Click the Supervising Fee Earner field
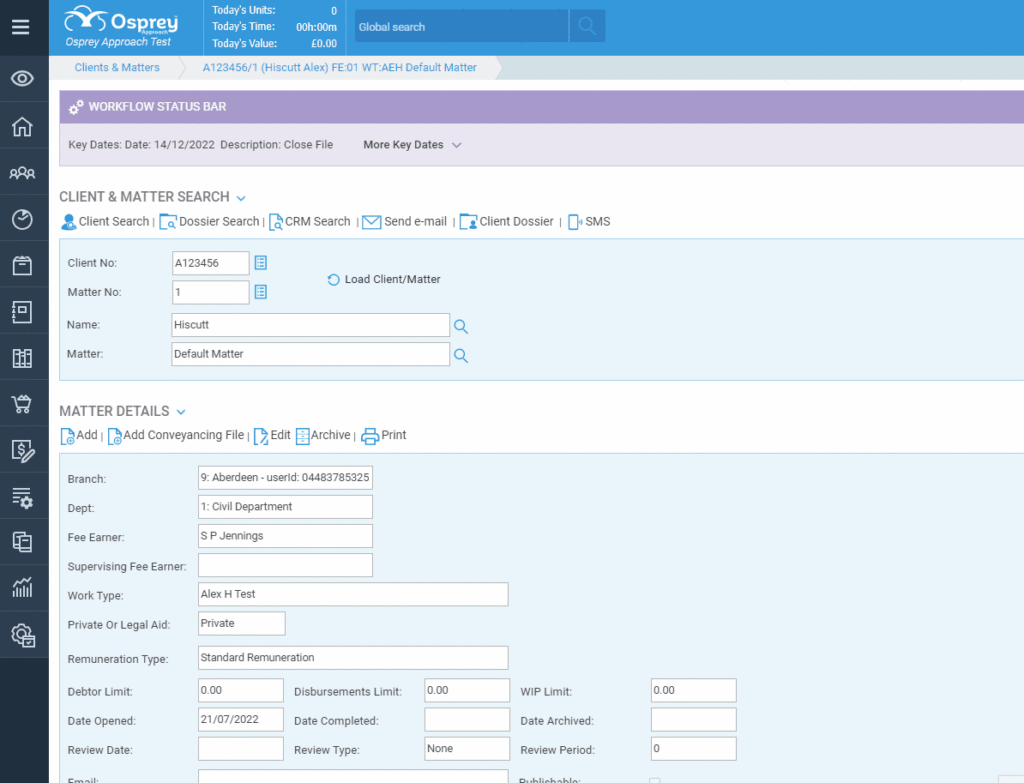The width and height of the screenshot is (1024, 783). coord(285,565)
